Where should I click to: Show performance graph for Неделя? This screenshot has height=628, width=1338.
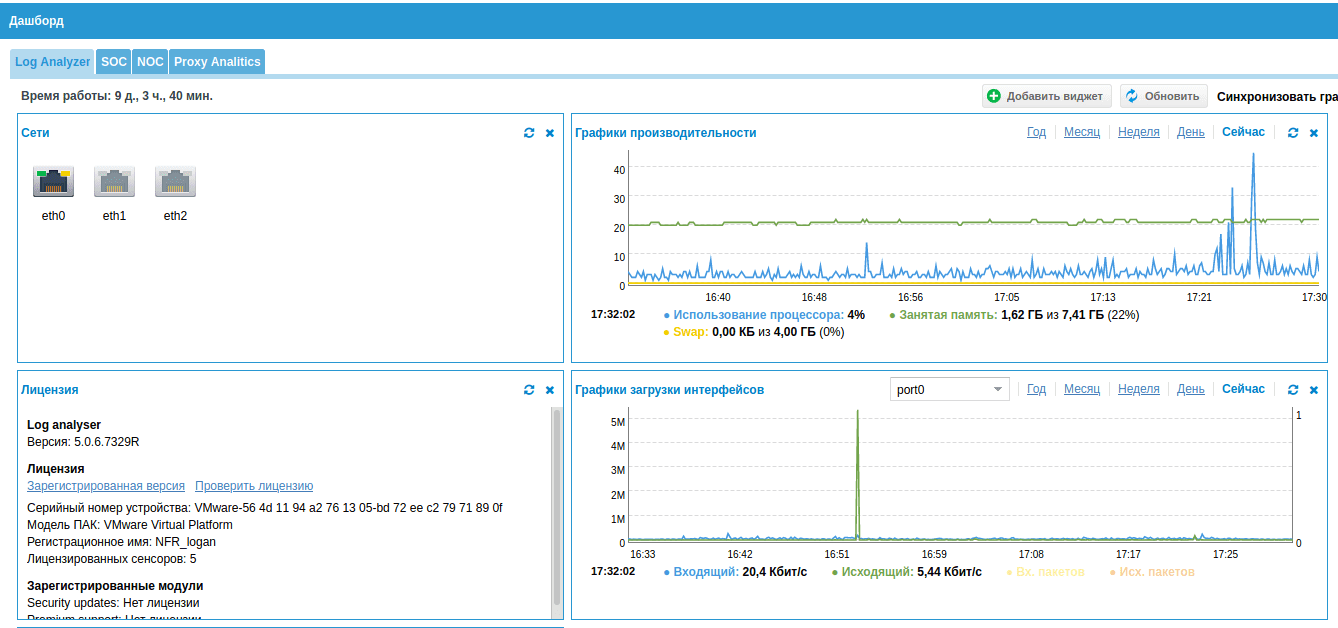[x=1139, y=132]
